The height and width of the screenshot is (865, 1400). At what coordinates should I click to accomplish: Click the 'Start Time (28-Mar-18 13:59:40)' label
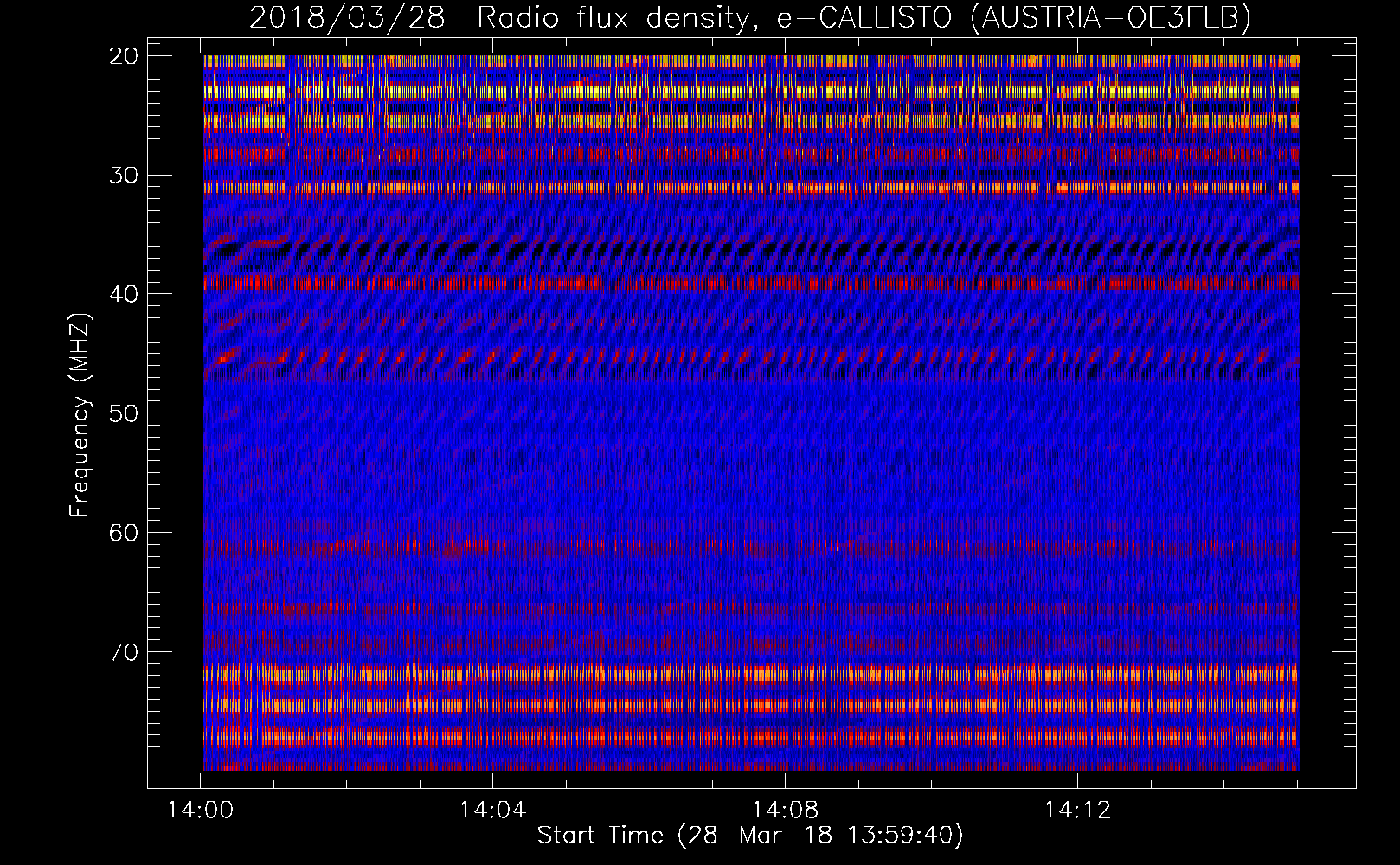point(749,836)
